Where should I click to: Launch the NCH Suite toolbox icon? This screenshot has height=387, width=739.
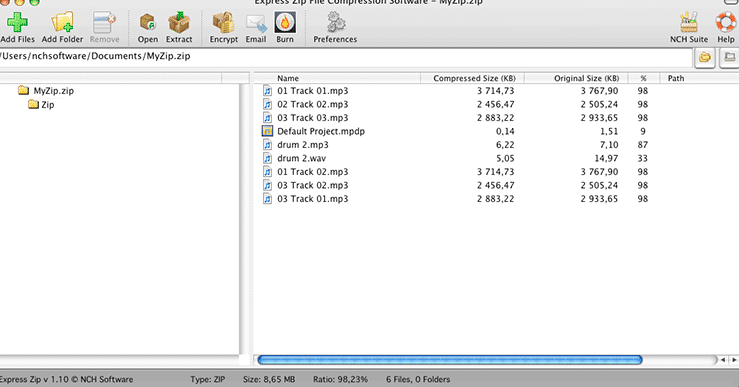pos(689,22)
